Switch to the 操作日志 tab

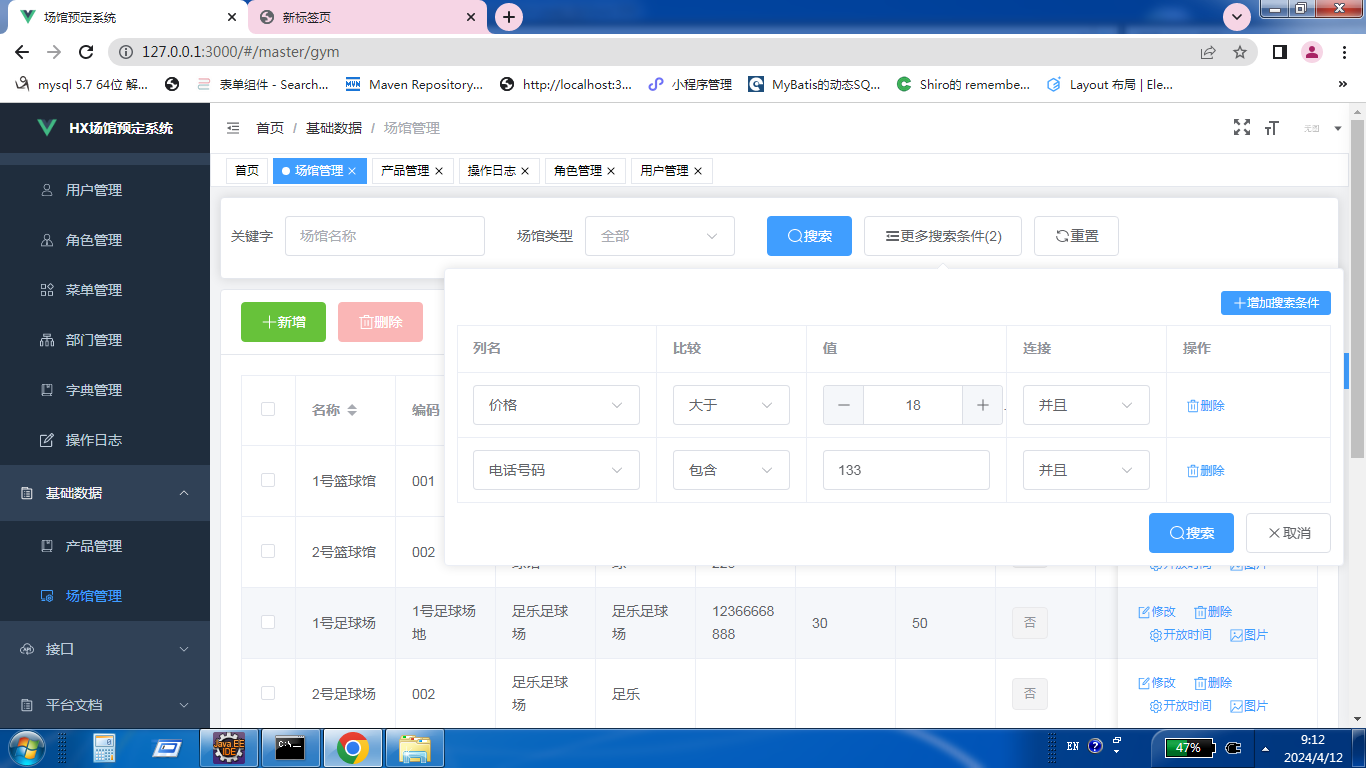click(492, 171)
